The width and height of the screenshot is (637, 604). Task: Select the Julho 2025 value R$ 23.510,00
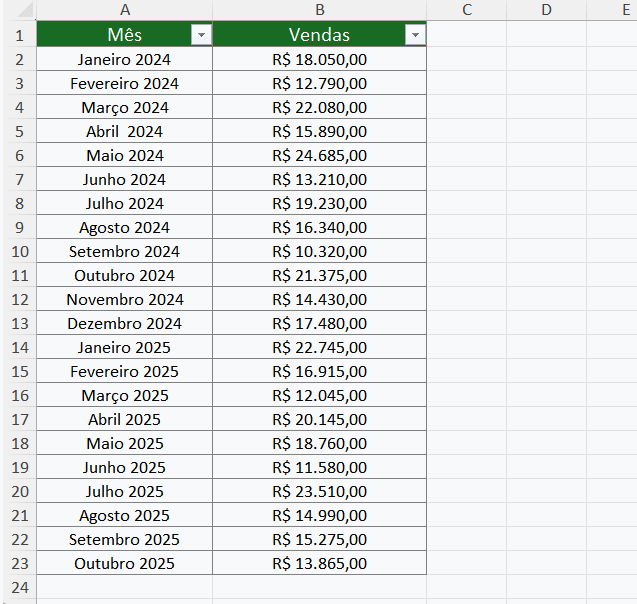pos(319,491)
